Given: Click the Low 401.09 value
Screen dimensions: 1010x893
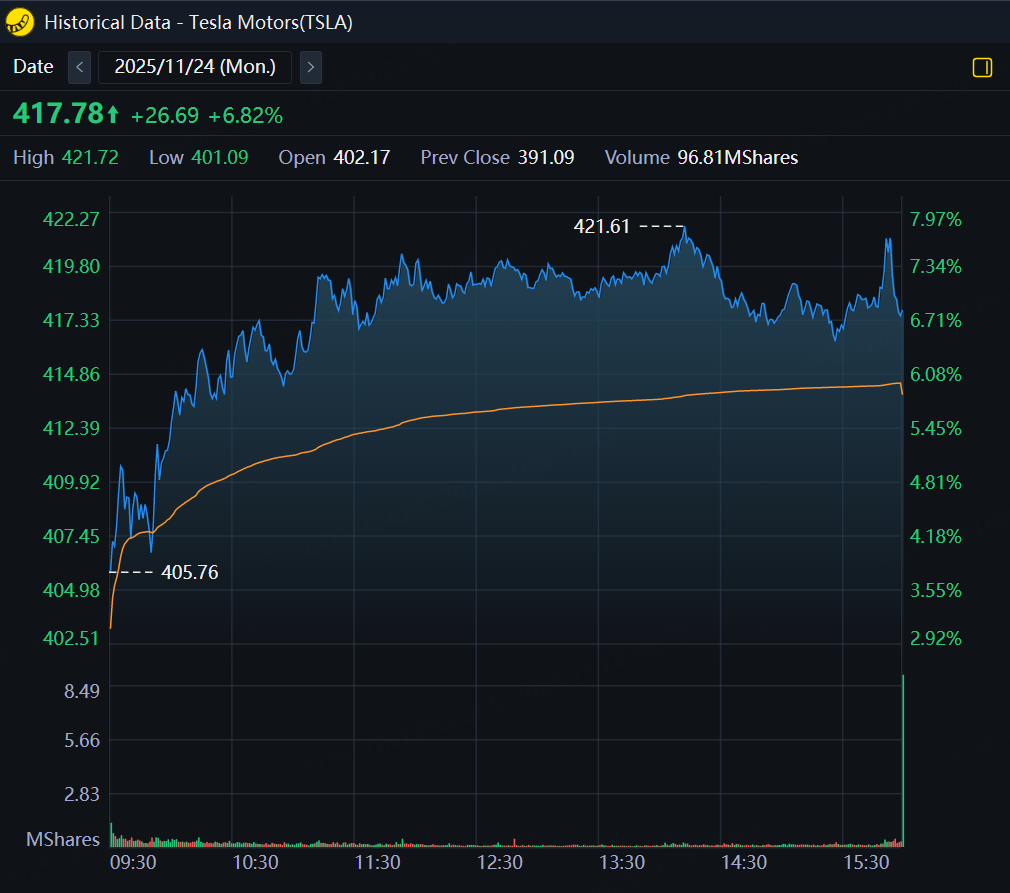Looking at the screenshot, I should [x=220, y=157].
